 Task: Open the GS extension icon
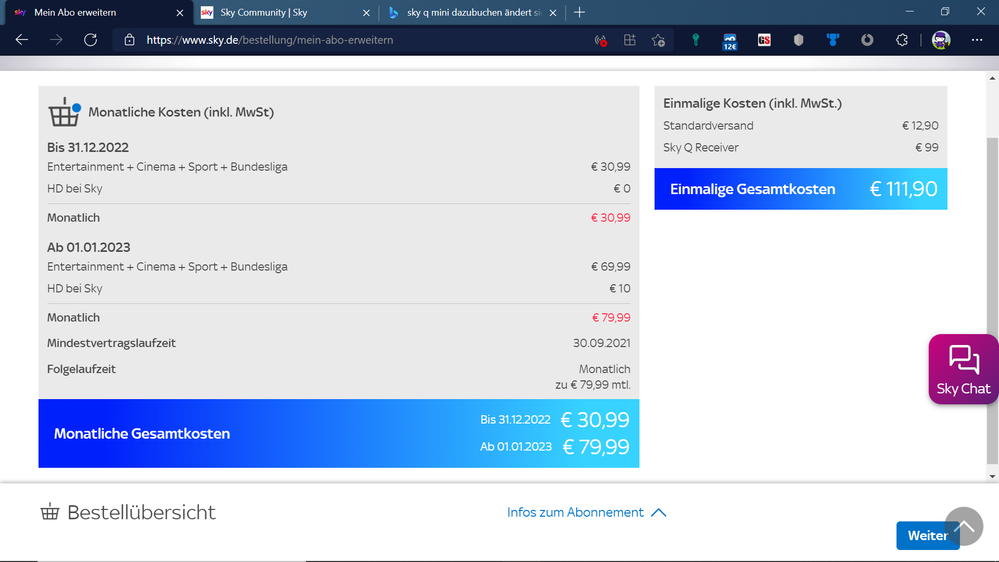tap(764, 40)
